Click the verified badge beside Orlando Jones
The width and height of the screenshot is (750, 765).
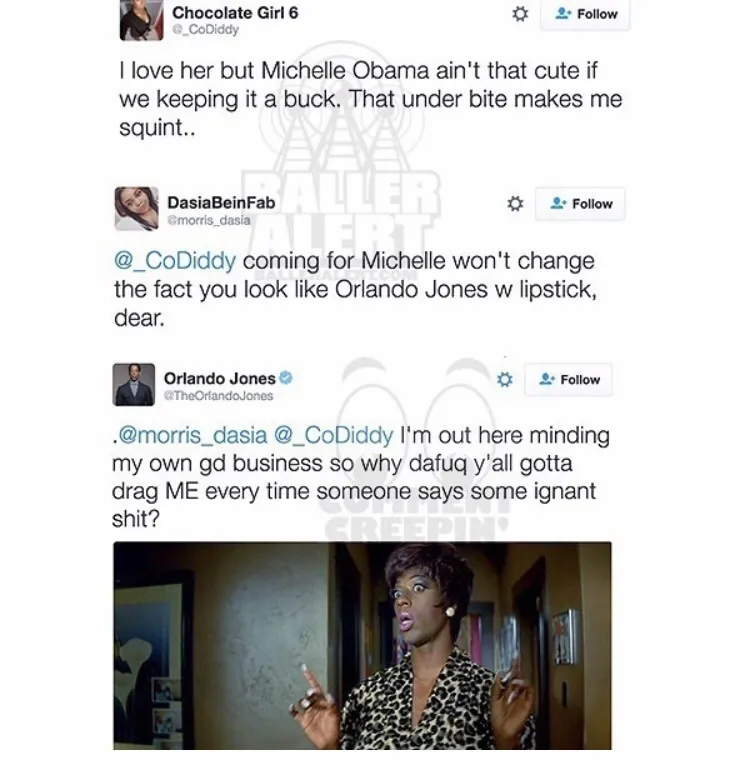(x=285, y=378)
